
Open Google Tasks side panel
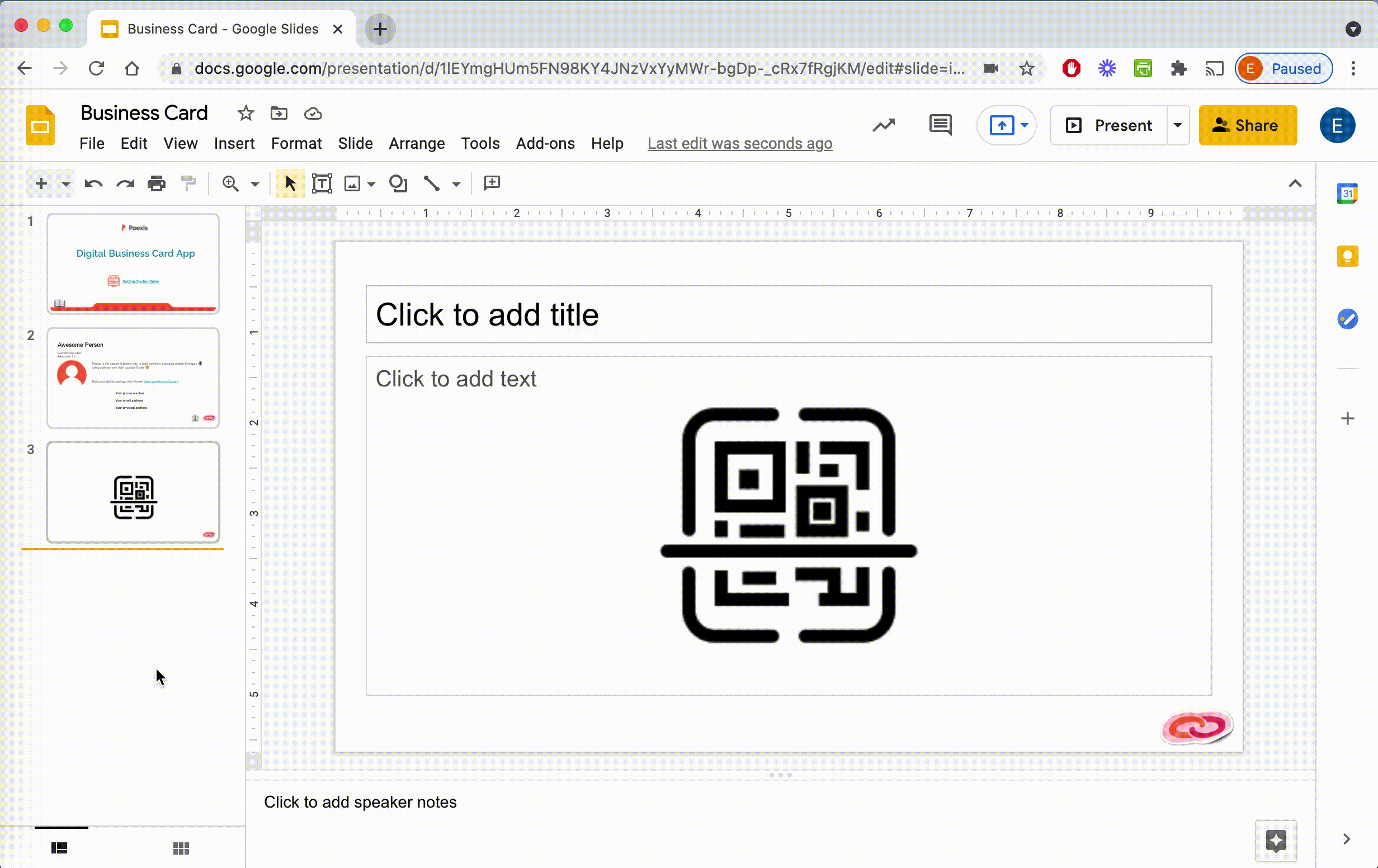1348,319
